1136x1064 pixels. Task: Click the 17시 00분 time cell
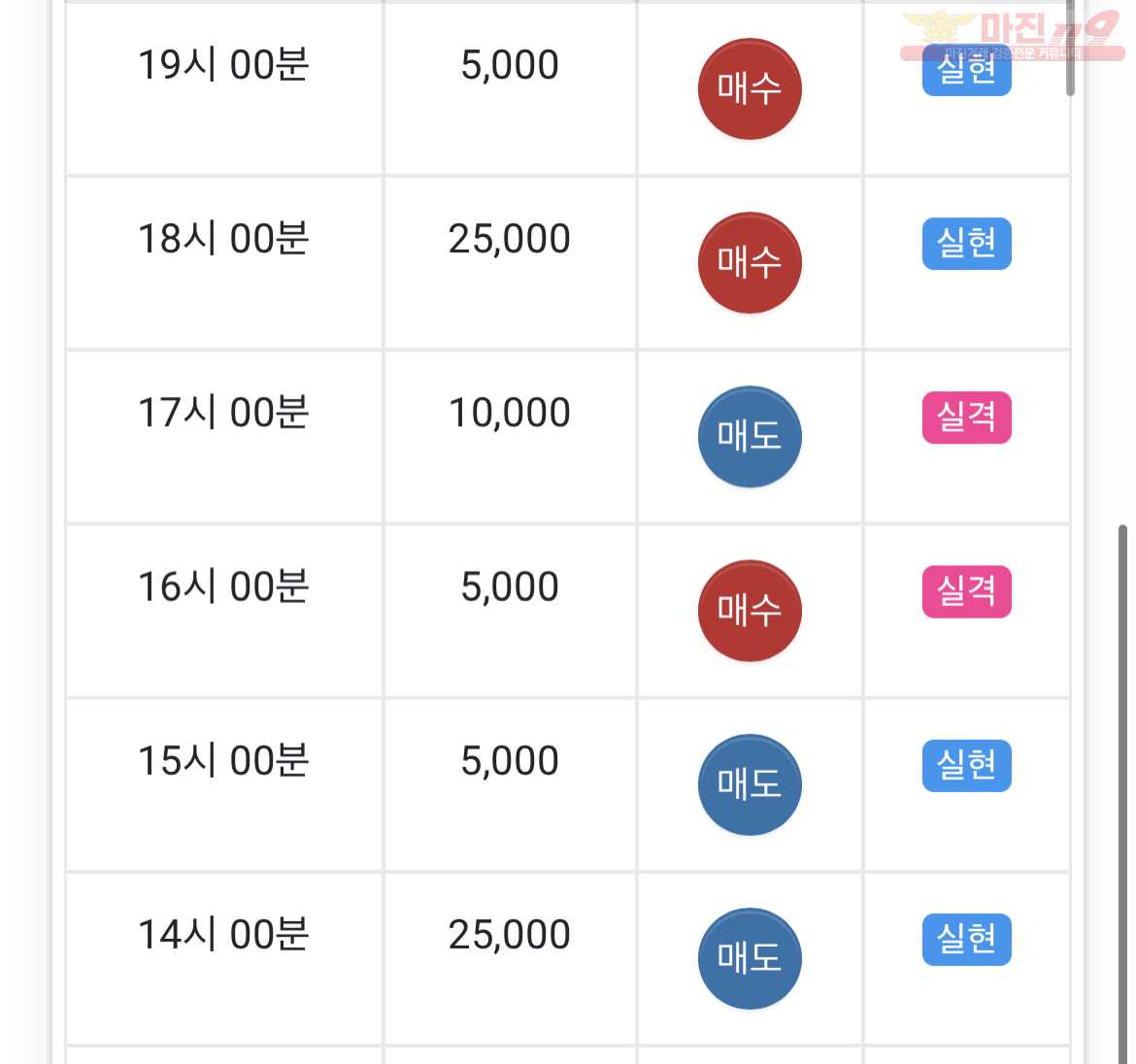tap(223, 437)
